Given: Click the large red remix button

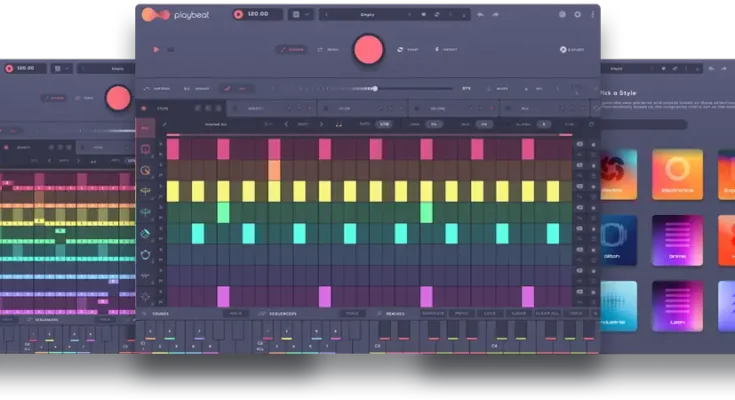Looking at the screenshot, I should tap(368, 49).
